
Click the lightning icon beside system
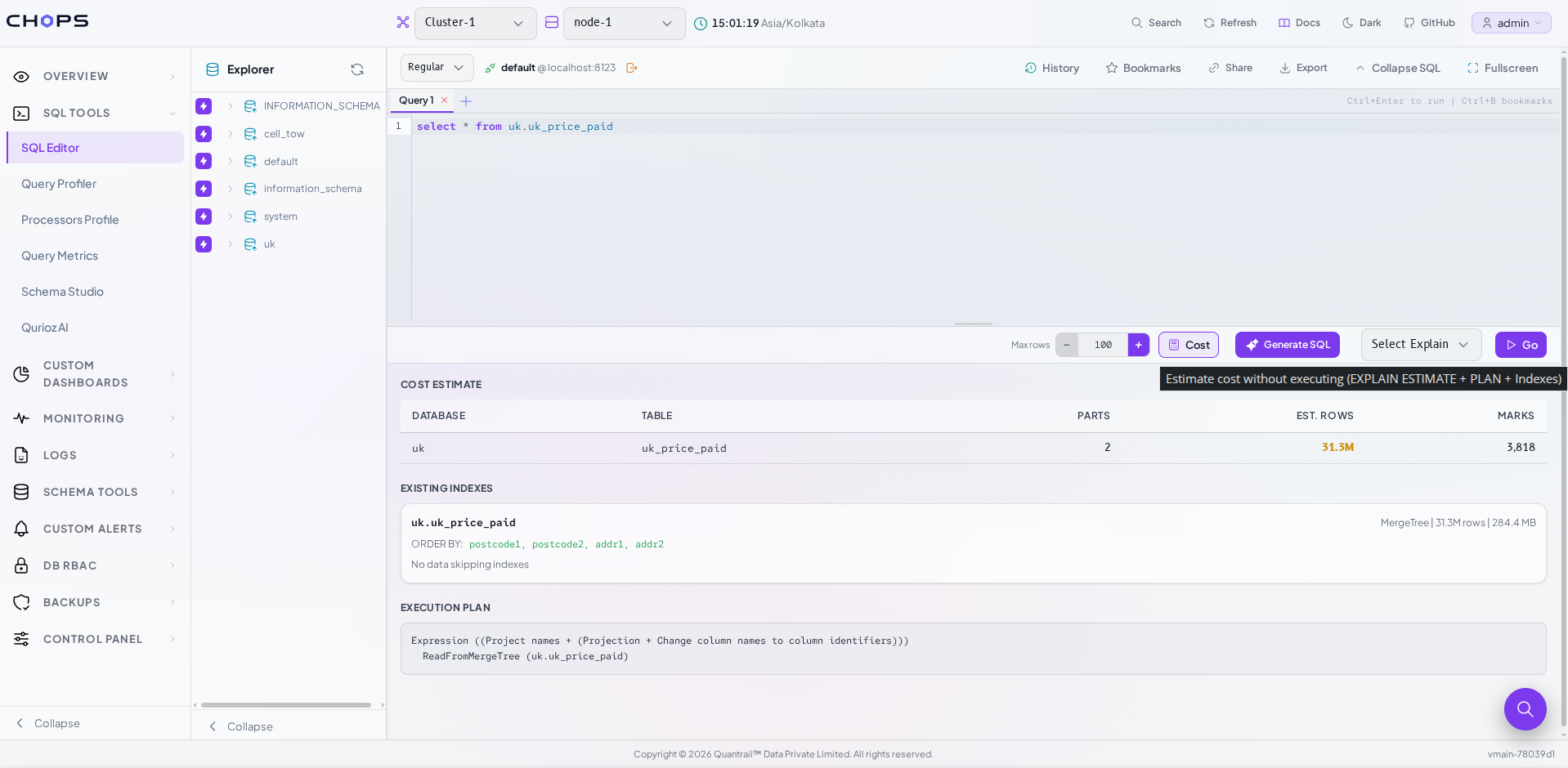(204, 217)
